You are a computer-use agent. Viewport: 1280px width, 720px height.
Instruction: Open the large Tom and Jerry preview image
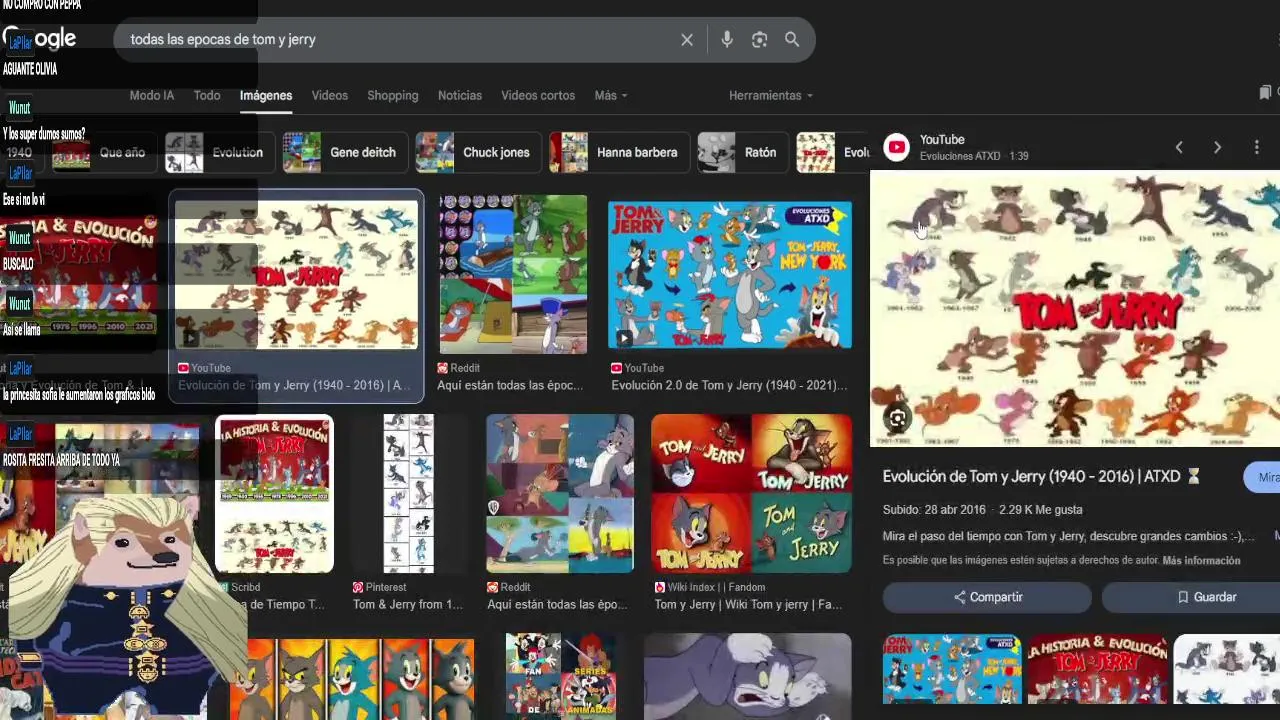[1075, 308]
